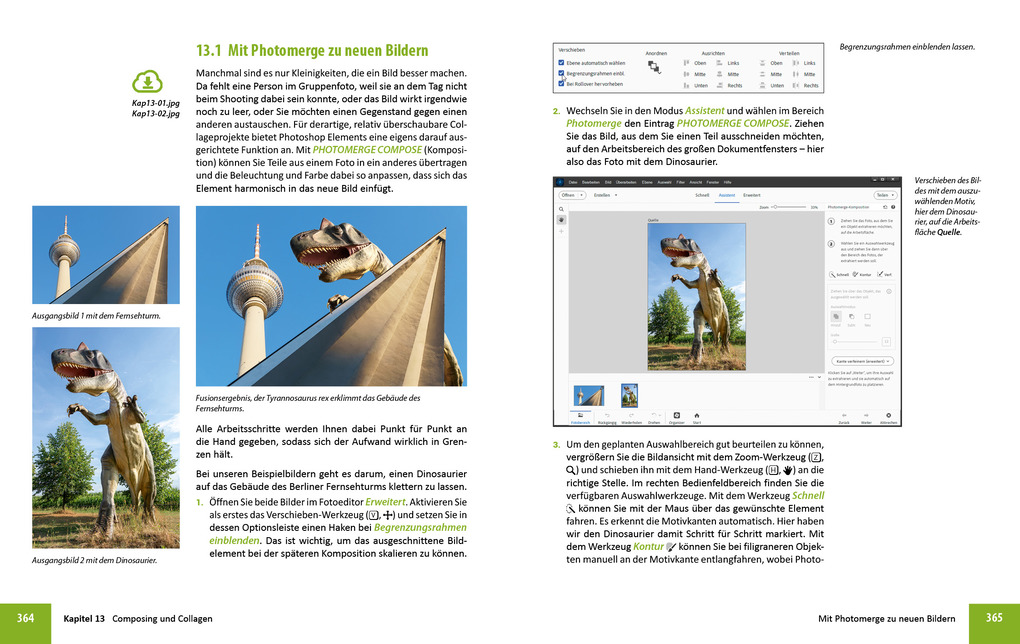This screenshot has width=1020, height=644.
Task: Toggle 'Begrenzungsrahmen einbl.' checkbox
Action: click(x=561, y=74)
